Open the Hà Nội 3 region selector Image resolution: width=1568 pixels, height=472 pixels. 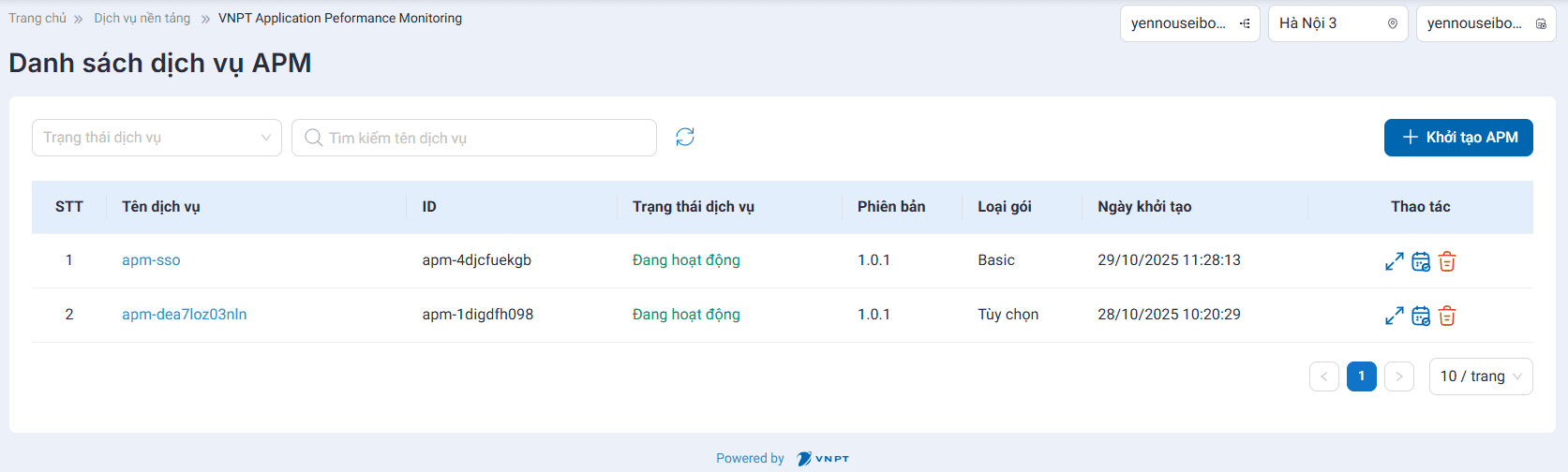coord(1337,23)
